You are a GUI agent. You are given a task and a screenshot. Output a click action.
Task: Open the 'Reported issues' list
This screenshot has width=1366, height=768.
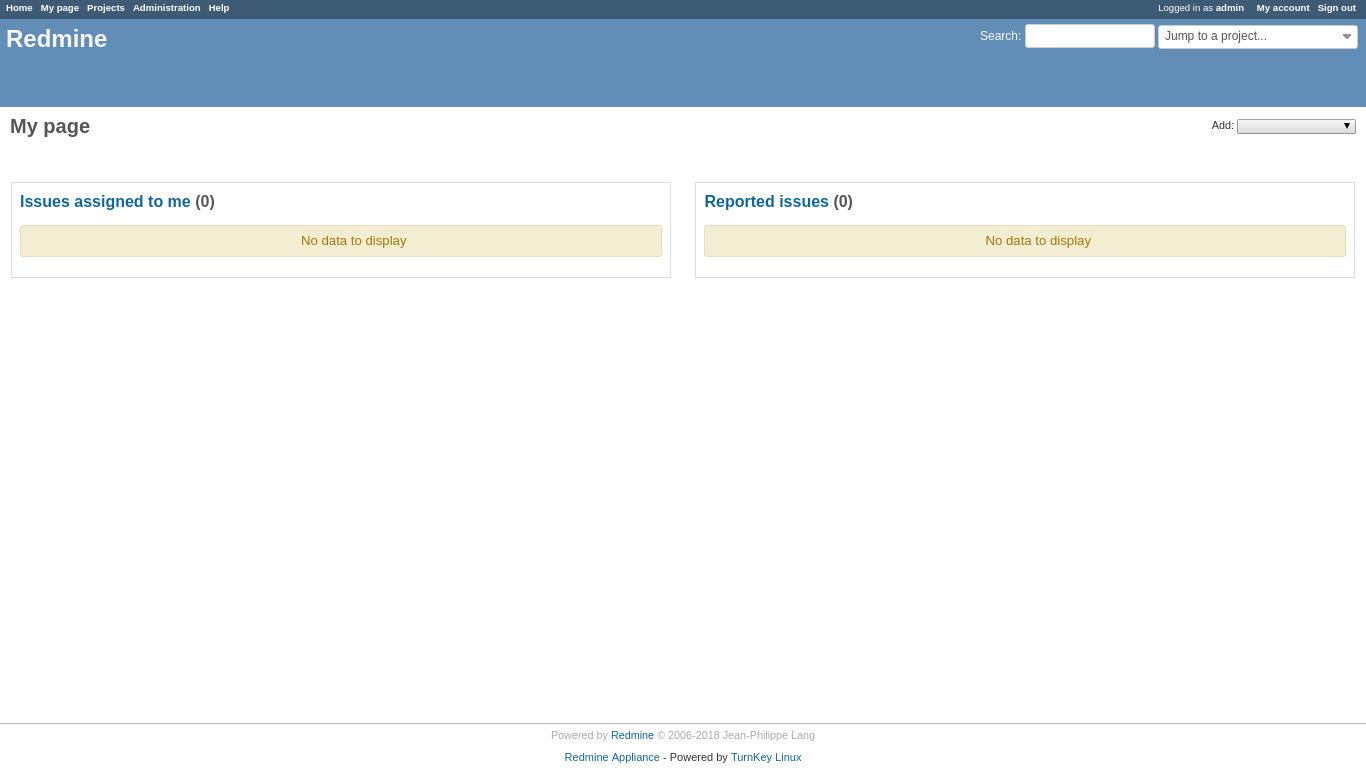pyautogui.click(x=766, y=202)
